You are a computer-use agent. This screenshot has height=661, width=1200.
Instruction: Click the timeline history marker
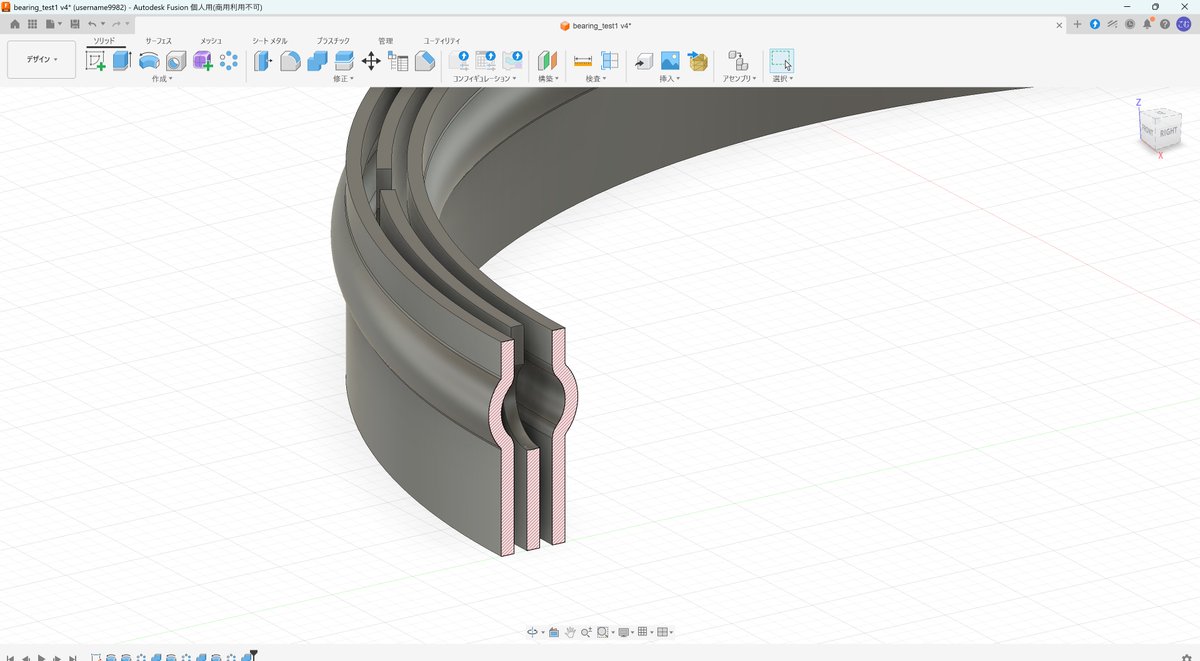(254, 655)
